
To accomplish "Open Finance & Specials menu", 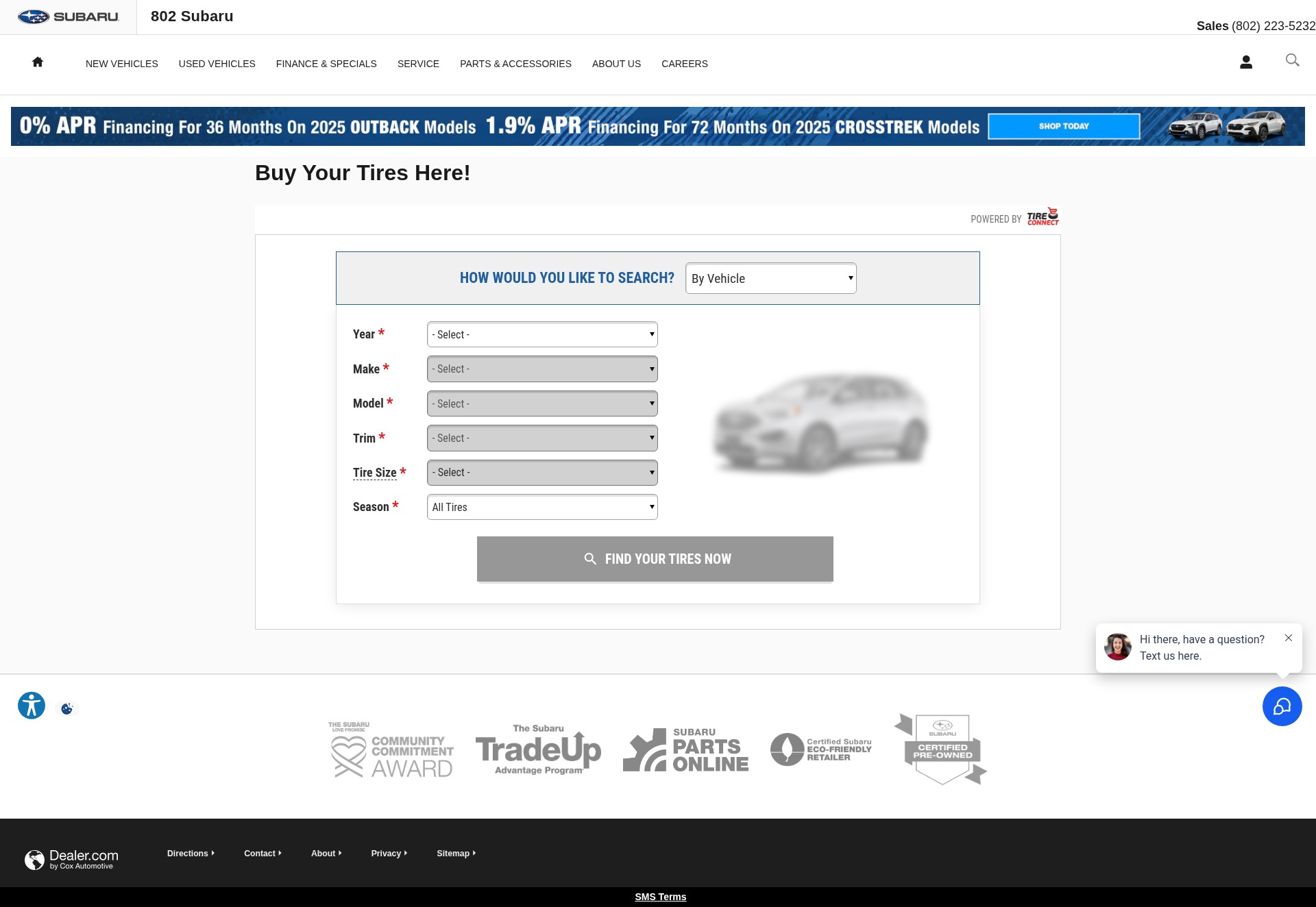I will (326, 64).
